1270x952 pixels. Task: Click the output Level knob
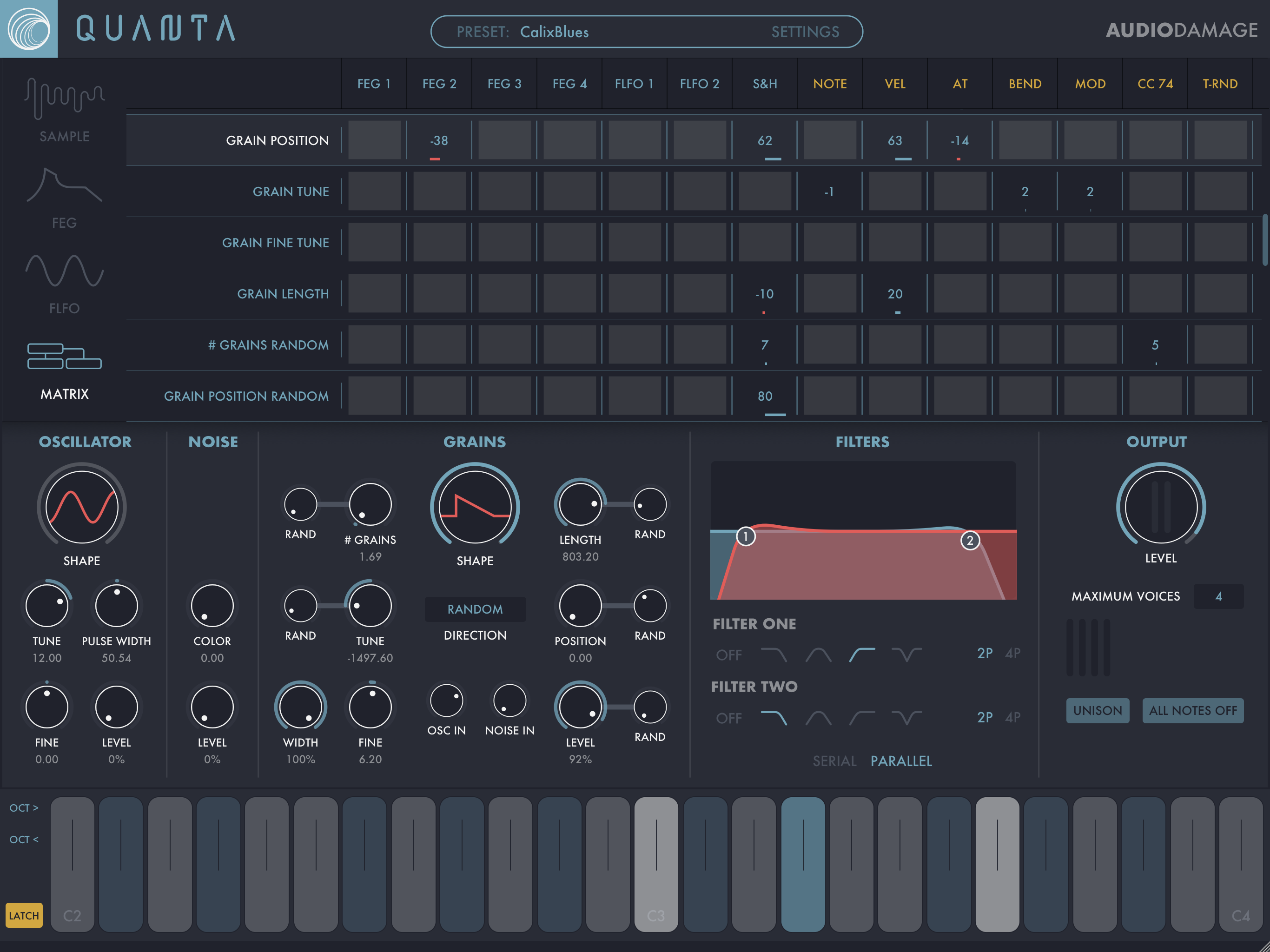coord(1161,507)
